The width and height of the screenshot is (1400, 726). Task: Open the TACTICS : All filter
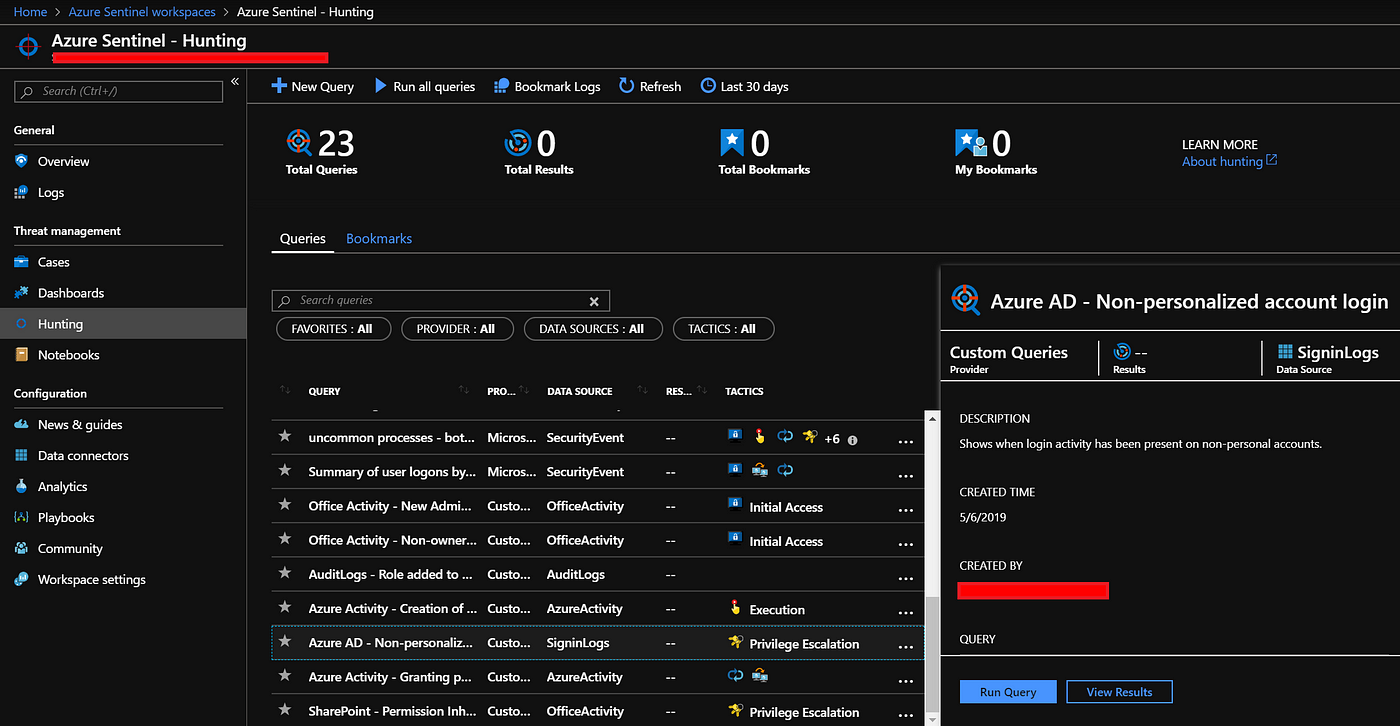pos(724,329)
